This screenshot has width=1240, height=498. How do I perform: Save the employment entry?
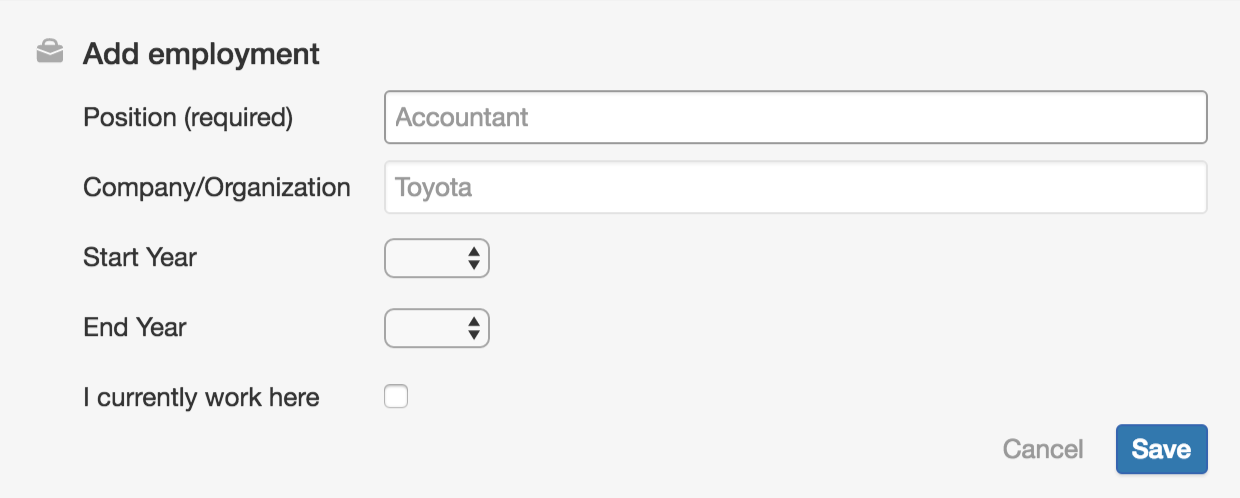[x=1161, y=449]
